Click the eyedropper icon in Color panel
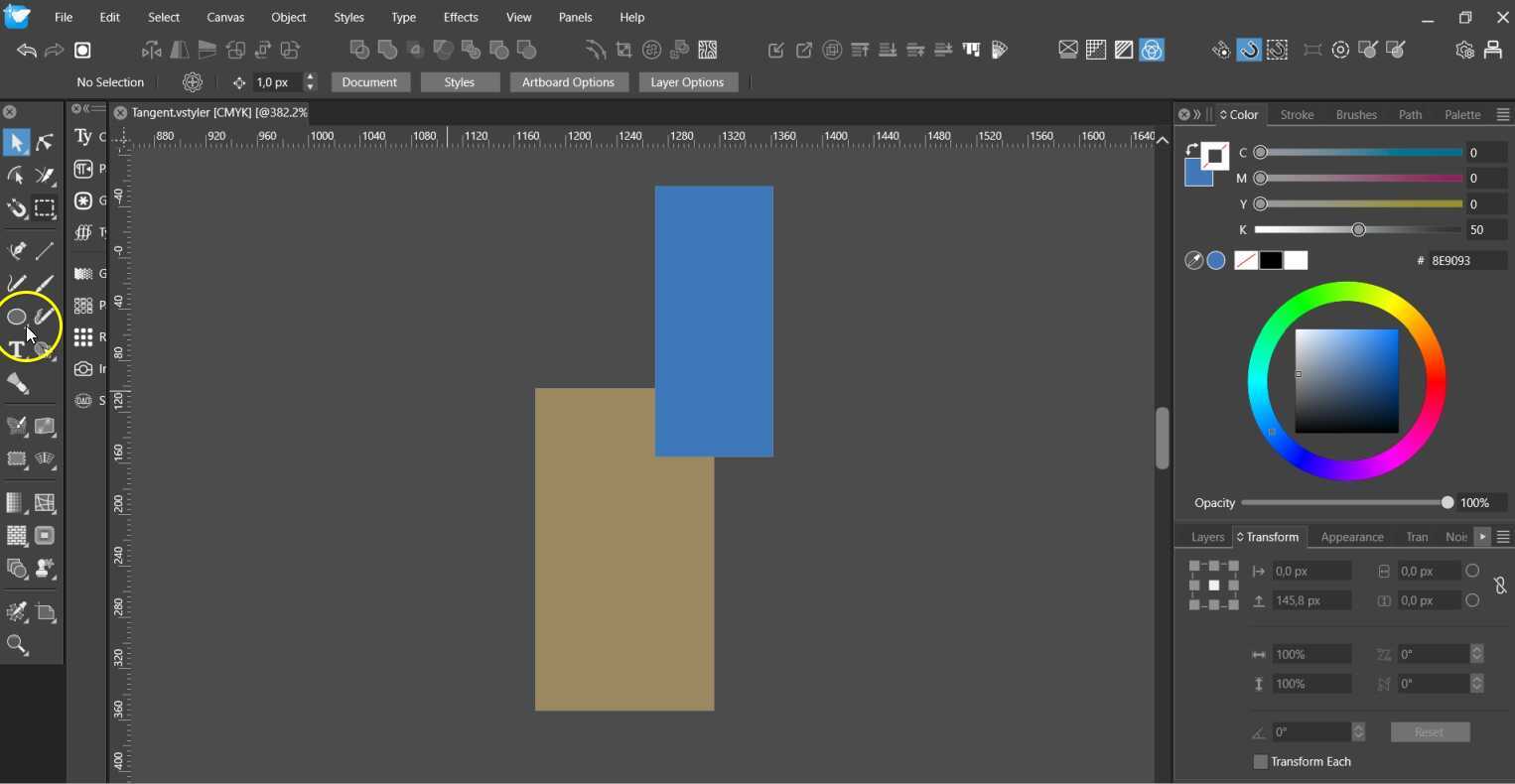Viewport: 1515px width, 784px height. (1194, 260)
